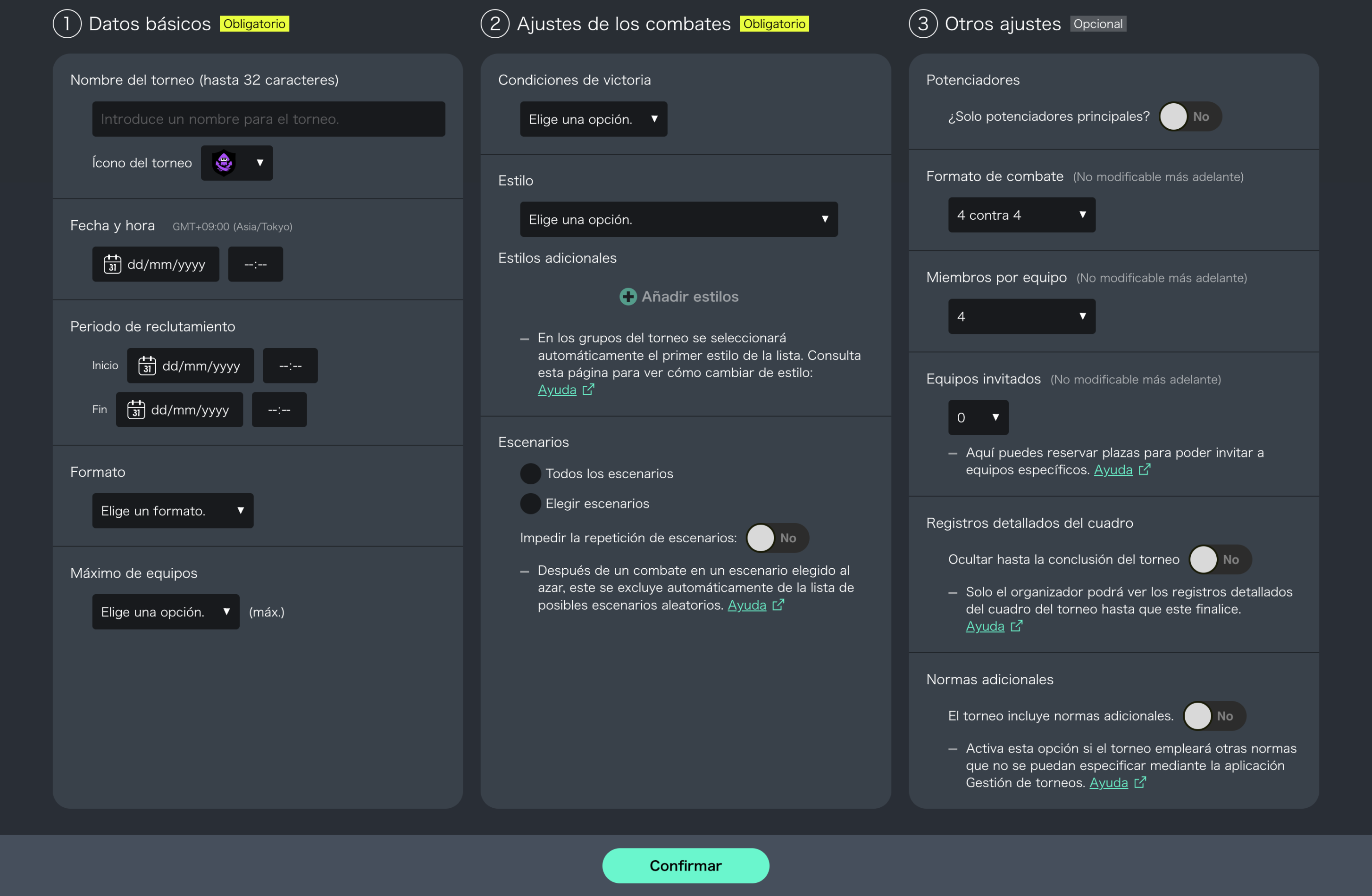Viewport: 1372px width, 896px height.
Task: Click the step 3 circle number
Action: 923,24
